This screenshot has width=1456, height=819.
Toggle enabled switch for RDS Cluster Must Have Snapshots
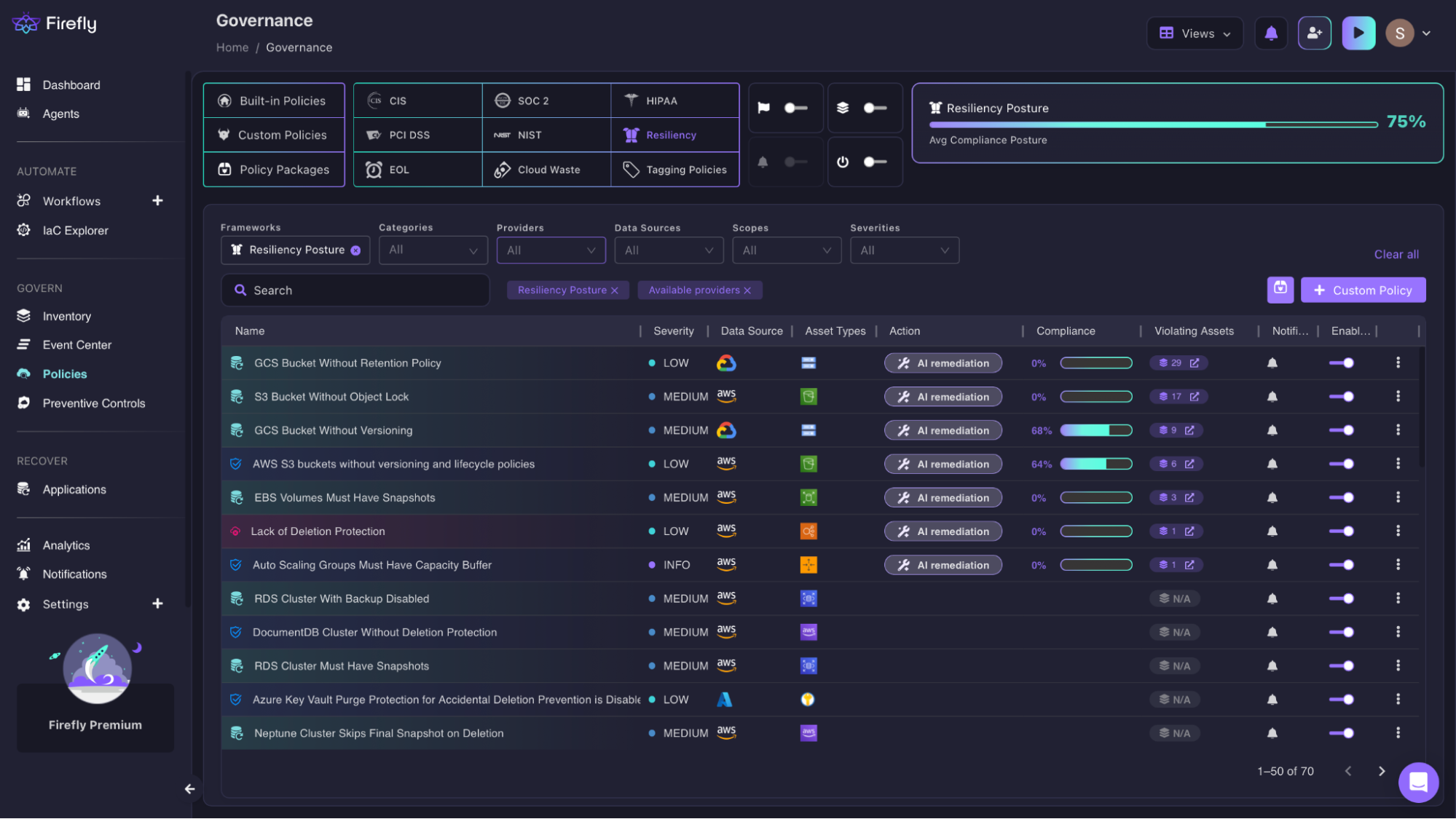(x=1341, y=666)
